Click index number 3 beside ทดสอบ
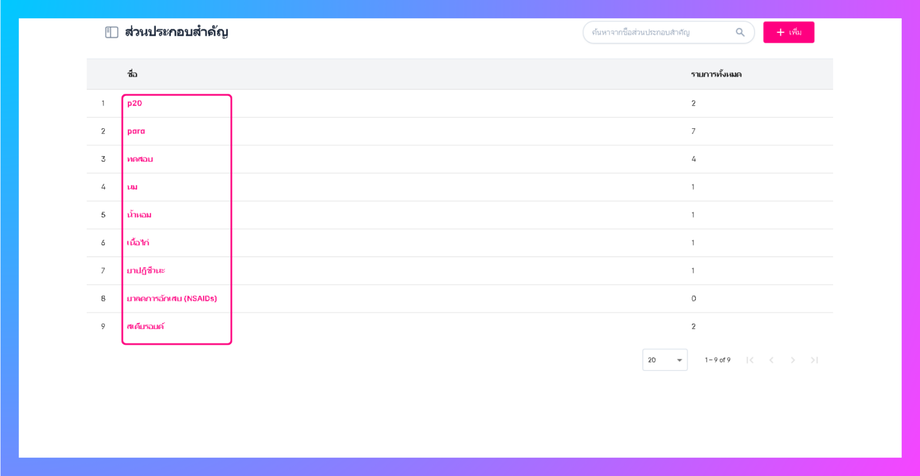Image resolution: width=920 pixels, height=476 pixels. [x=103, y=159]
